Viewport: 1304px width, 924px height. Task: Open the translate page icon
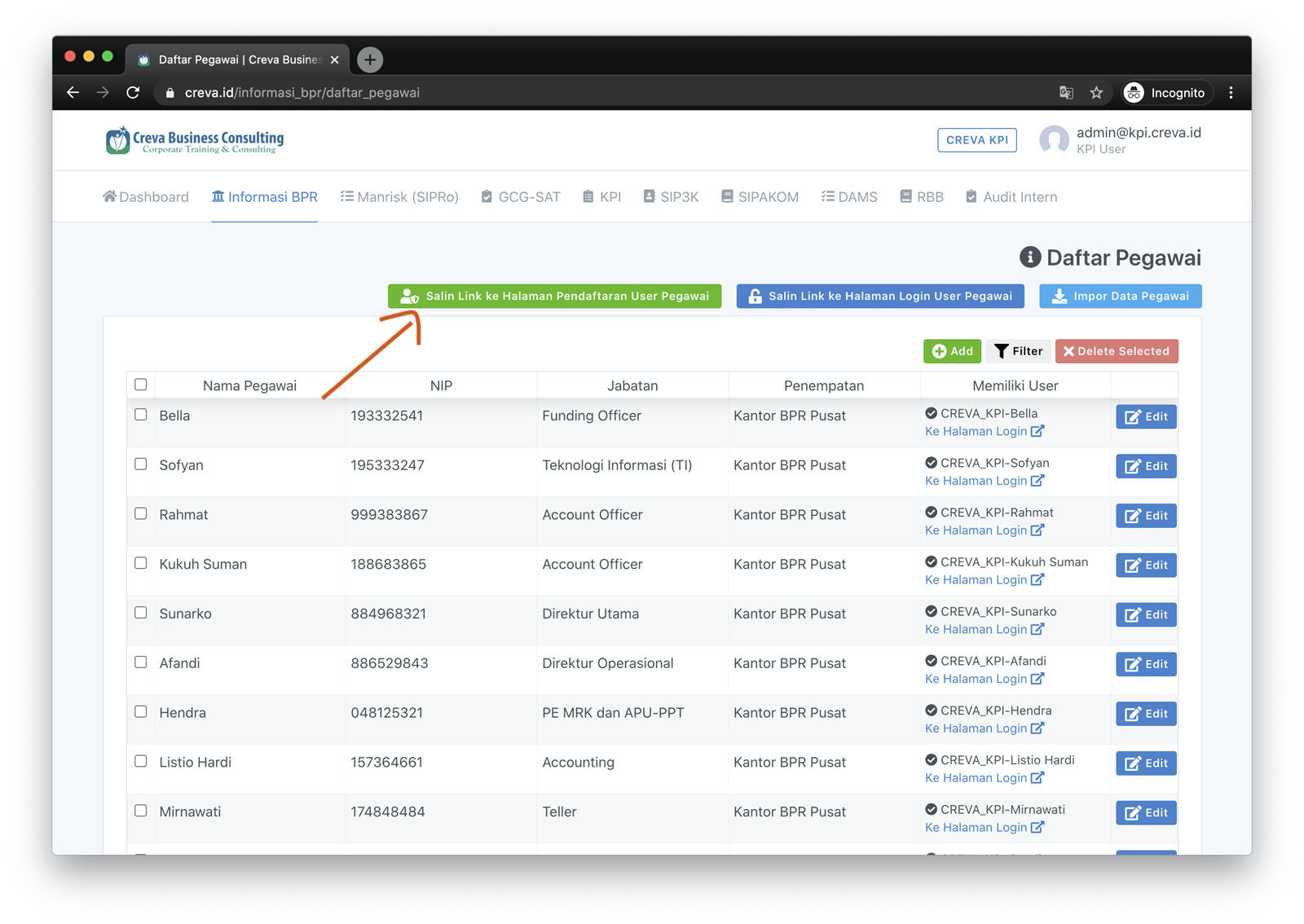1066,93
